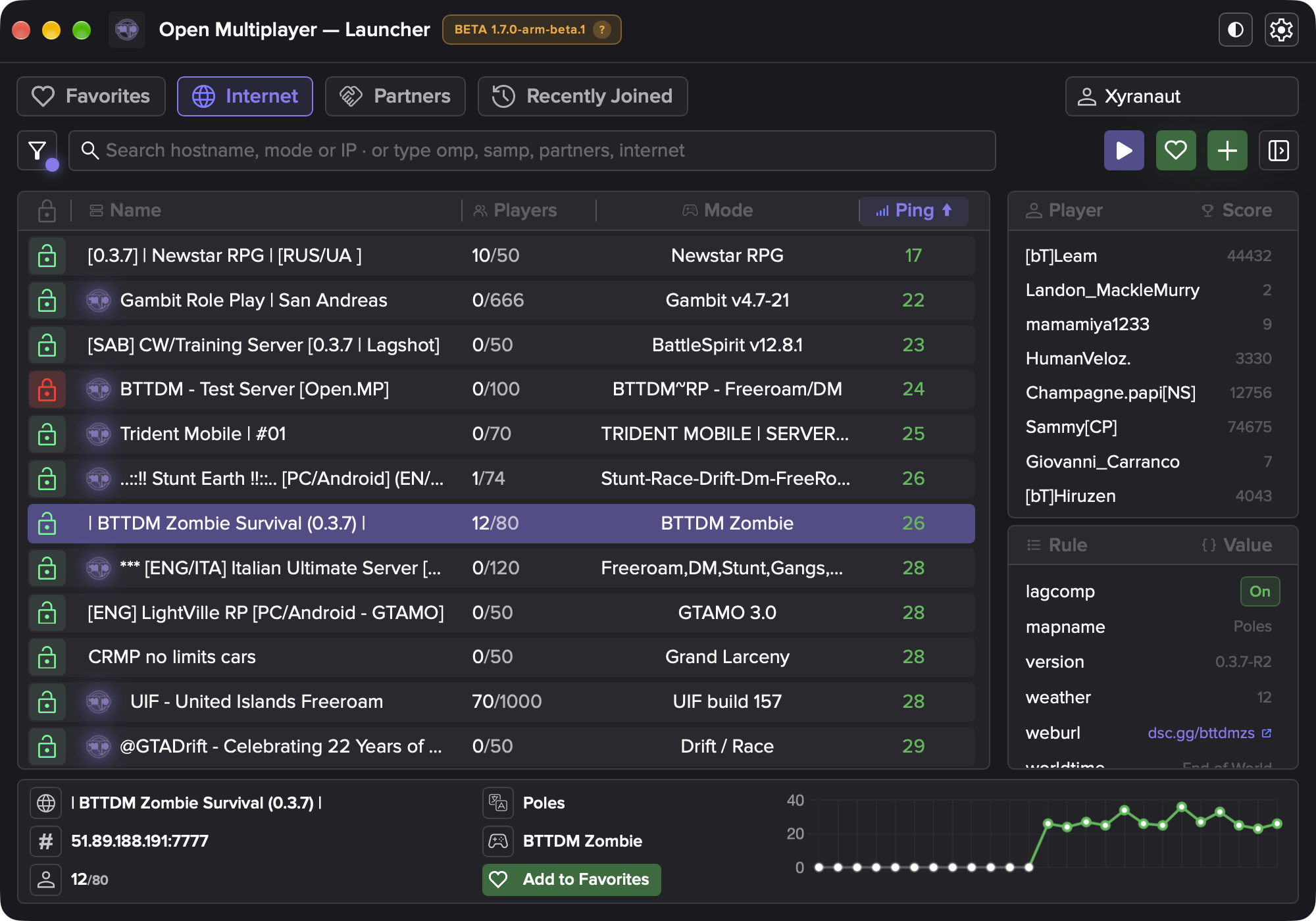
Task: Click the language icon beside Poles
Action: pyautogui.click(x=498, y=803)
